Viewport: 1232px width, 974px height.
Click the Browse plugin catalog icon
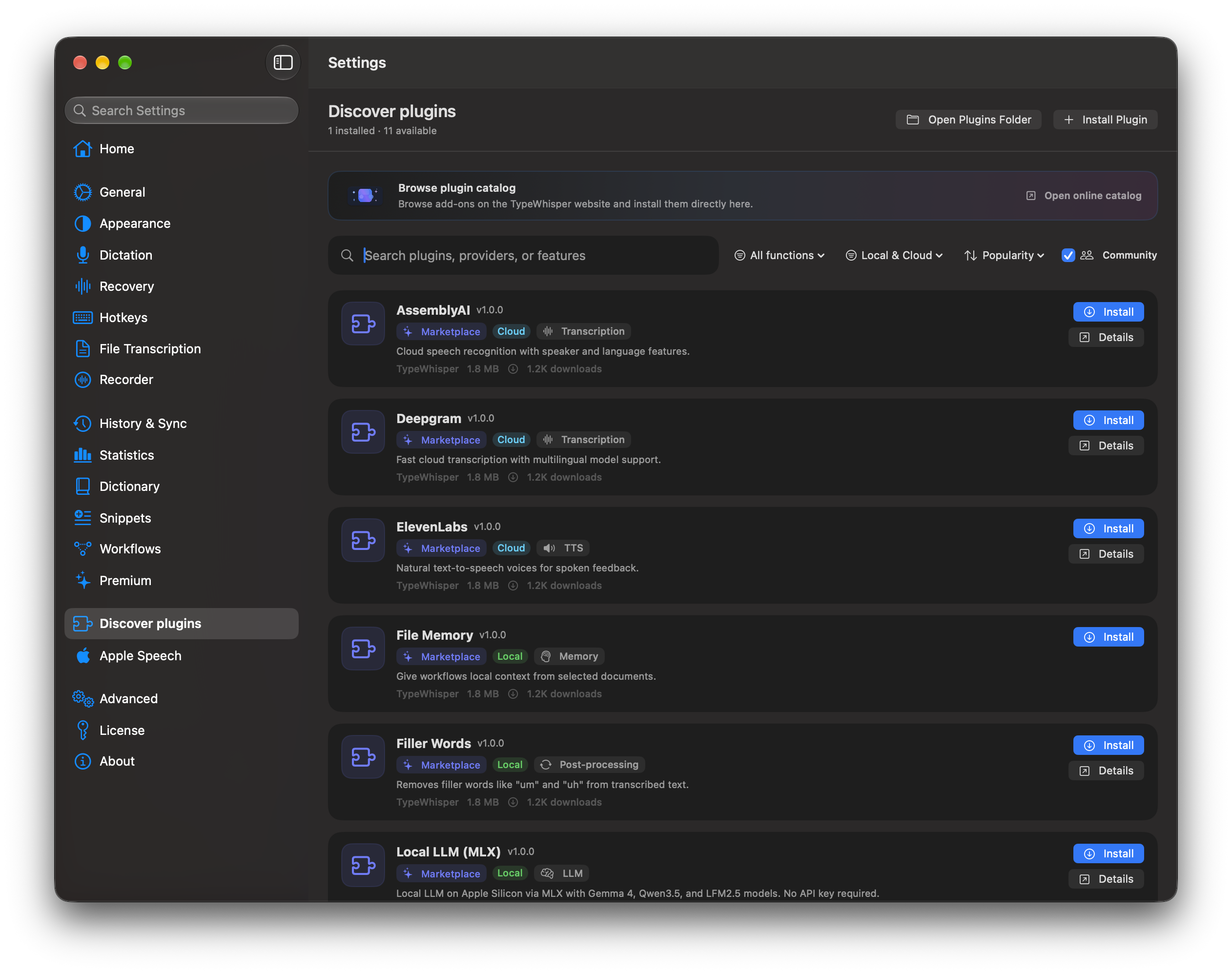pyautogui.click(x=365, y=196)
